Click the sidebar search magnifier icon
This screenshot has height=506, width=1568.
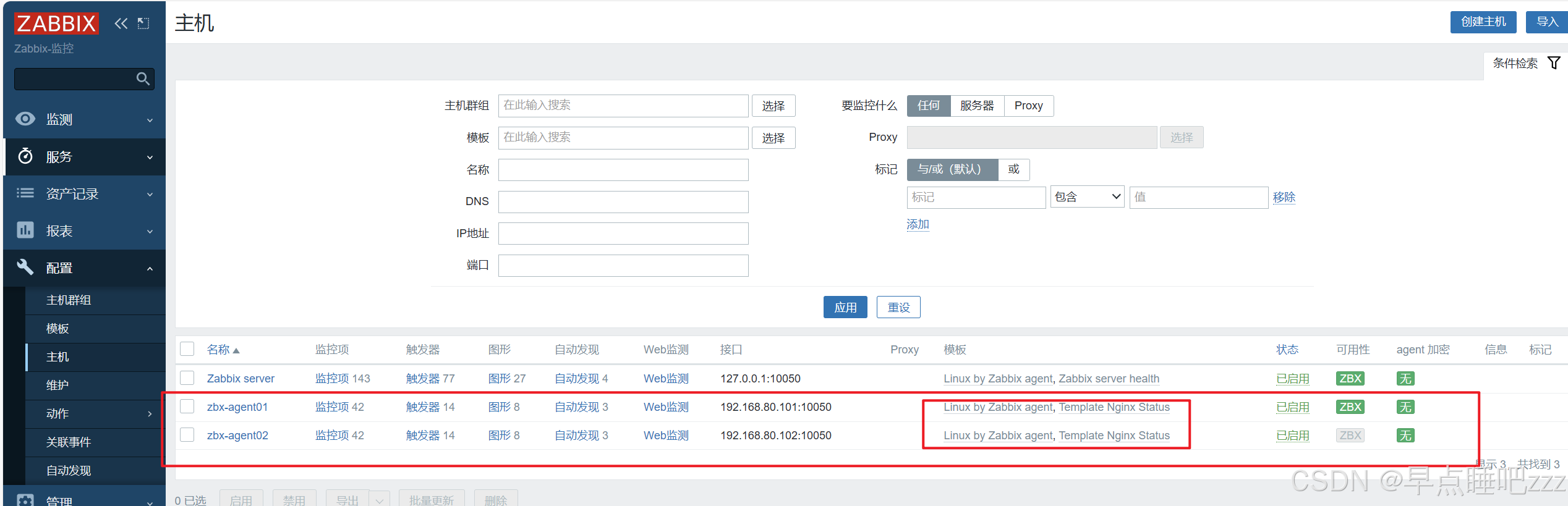pos(143,78)
